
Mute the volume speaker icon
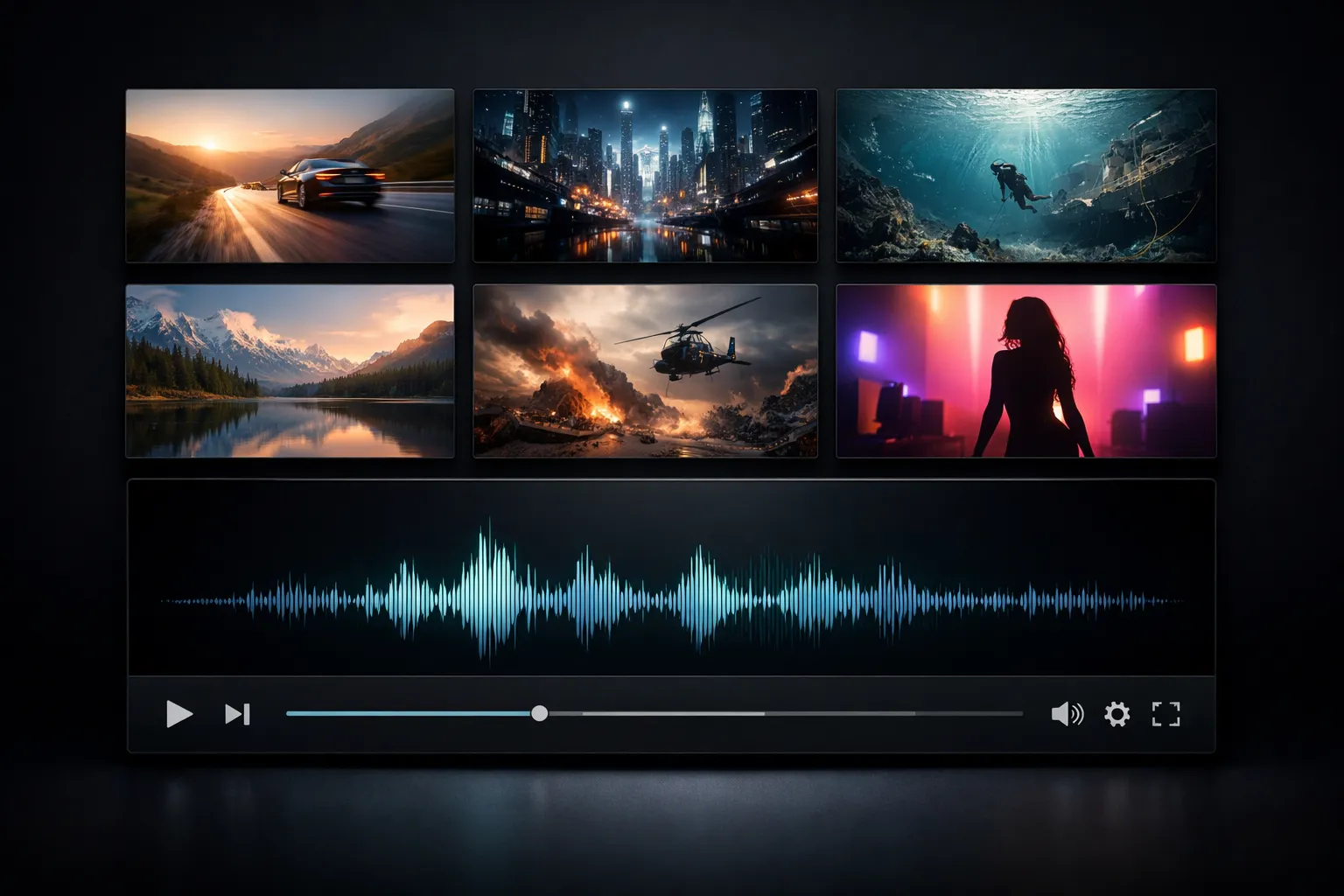pos(1067,714)
